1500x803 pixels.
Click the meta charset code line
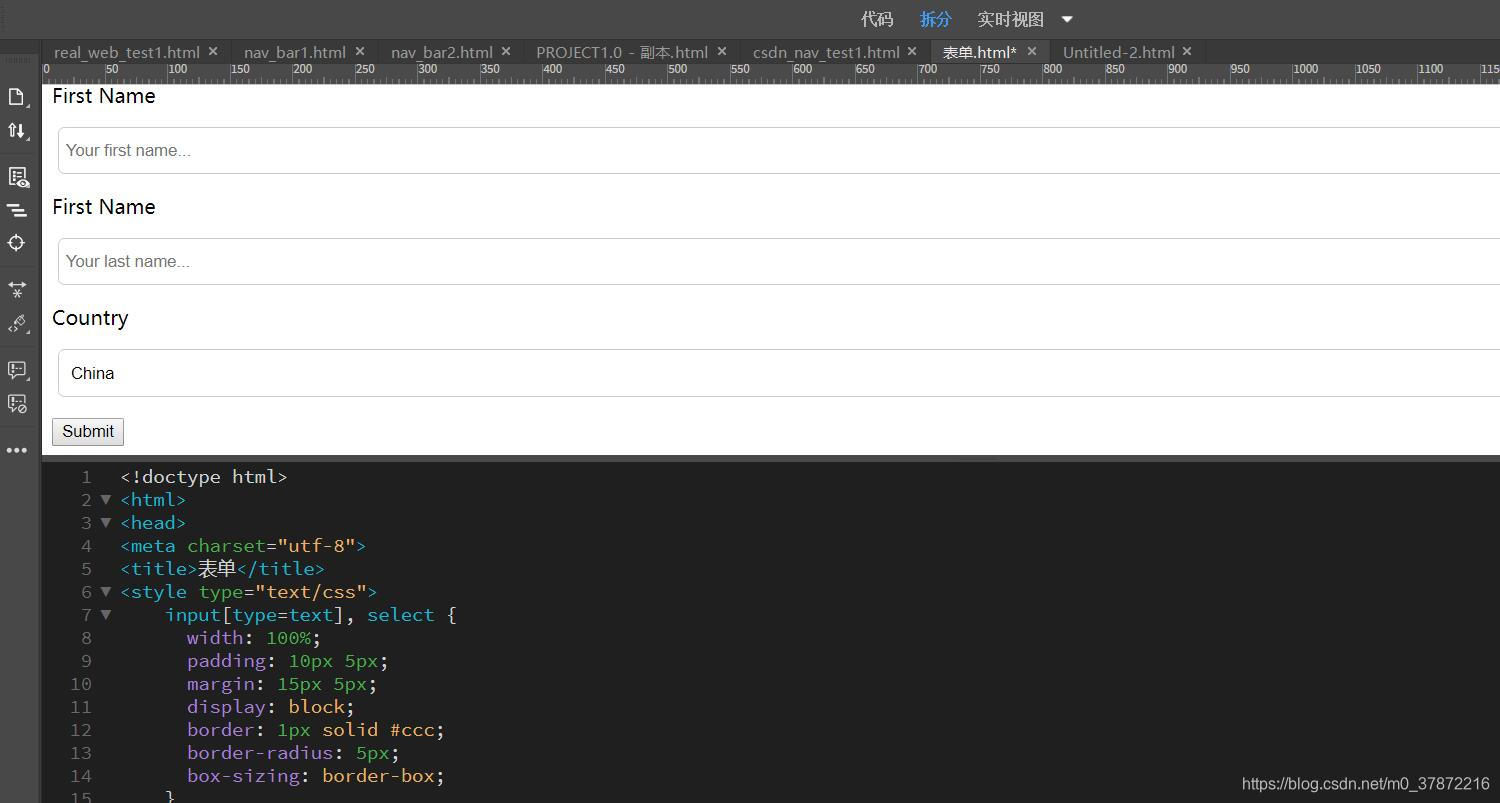pos(243,546)
